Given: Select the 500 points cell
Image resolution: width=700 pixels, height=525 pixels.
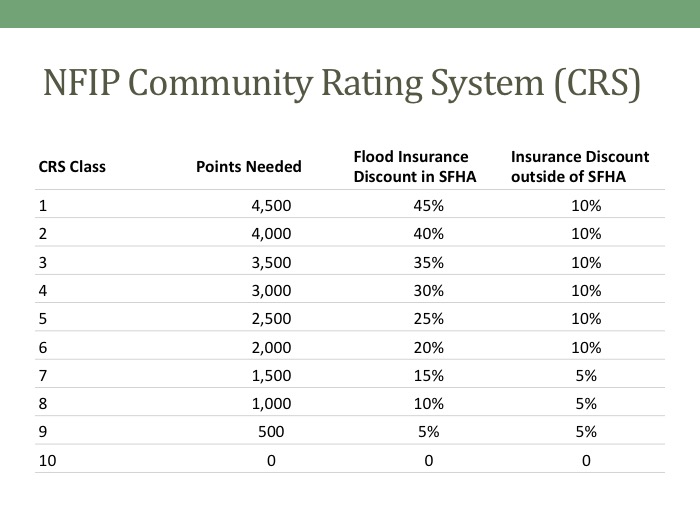Looking at the screenshot, I should pos(270,432).
